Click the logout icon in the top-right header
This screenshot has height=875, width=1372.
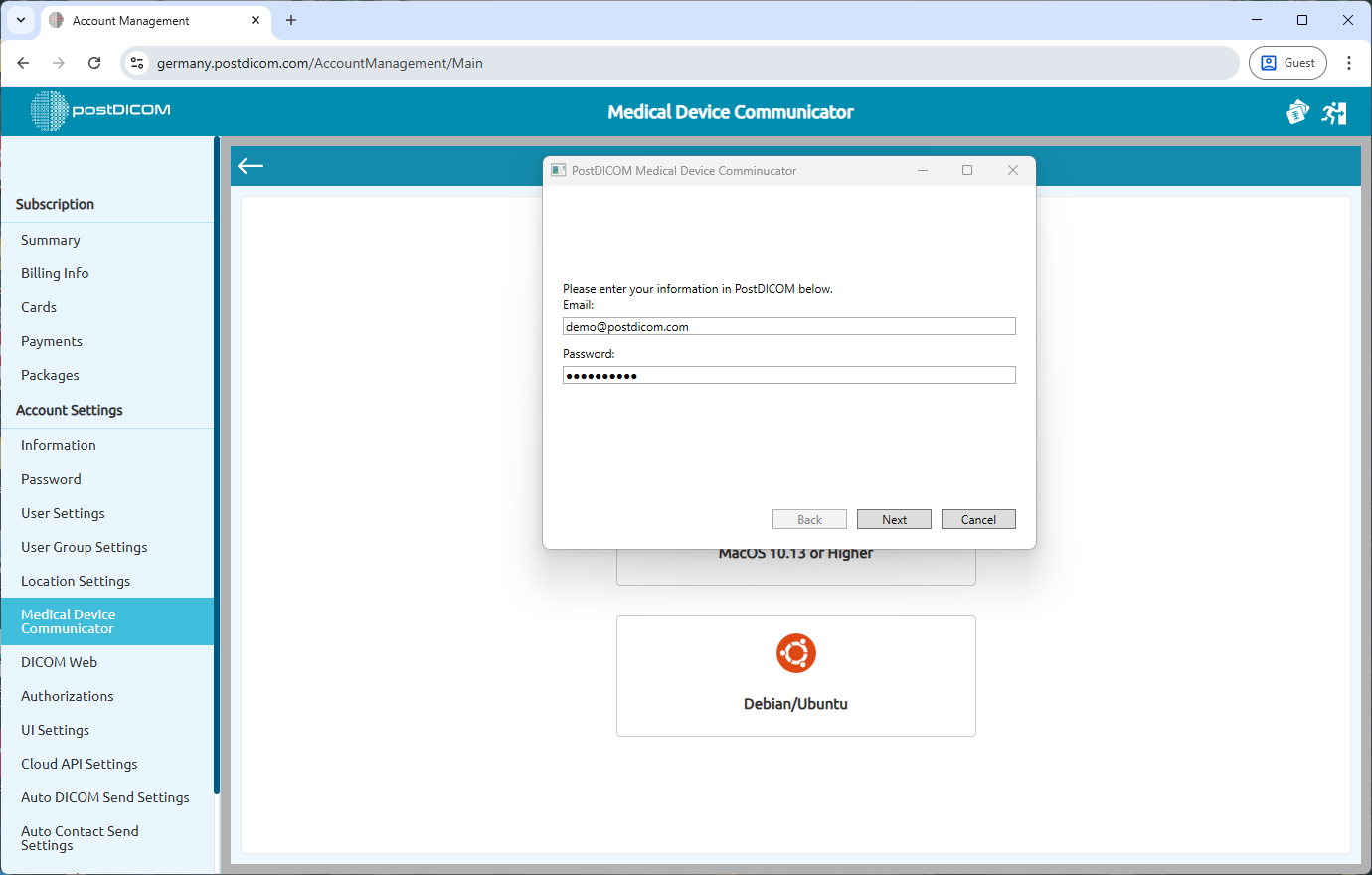(1334, 112)
